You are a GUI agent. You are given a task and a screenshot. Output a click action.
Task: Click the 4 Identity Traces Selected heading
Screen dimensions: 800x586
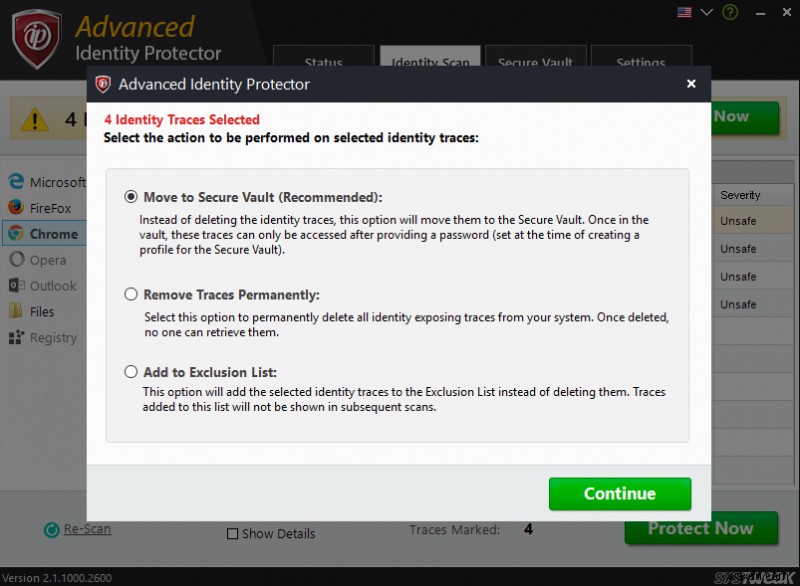point(182,120)
